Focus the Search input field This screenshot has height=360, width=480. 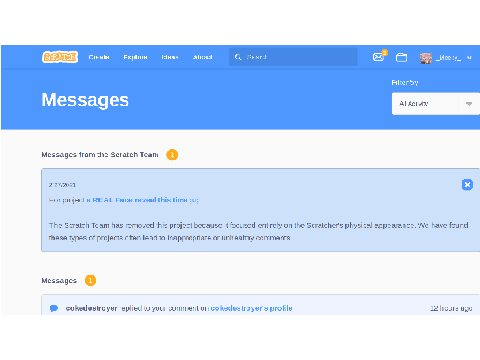click(x=293, y=57)
